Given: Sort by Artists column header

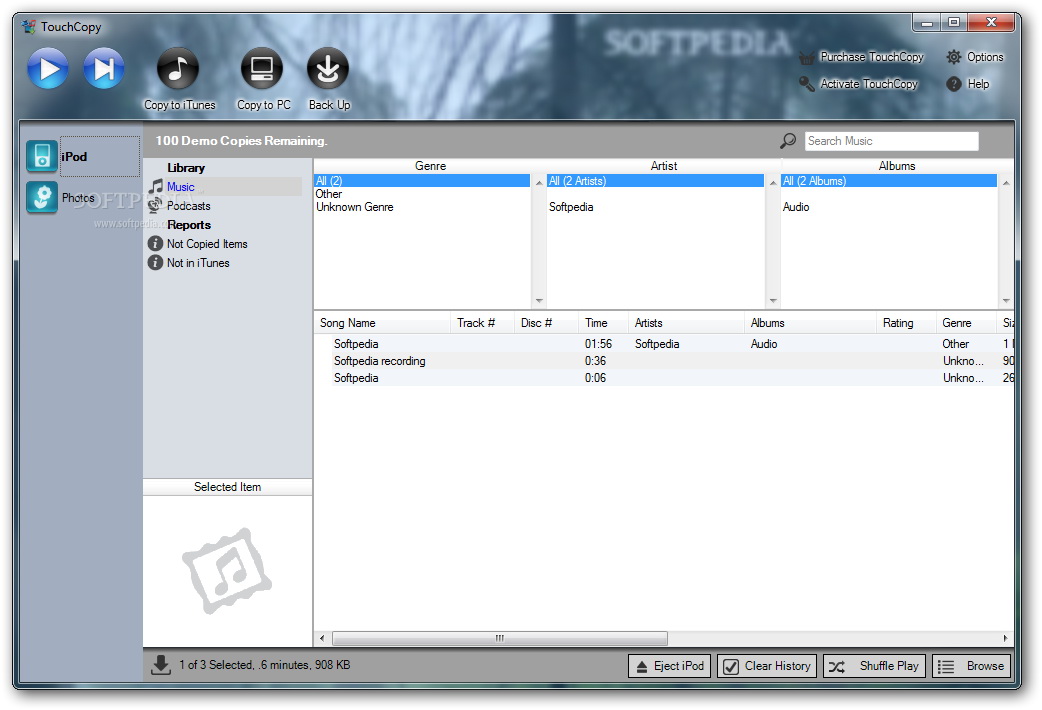Looking at the screenshot, I should point(686,323).
